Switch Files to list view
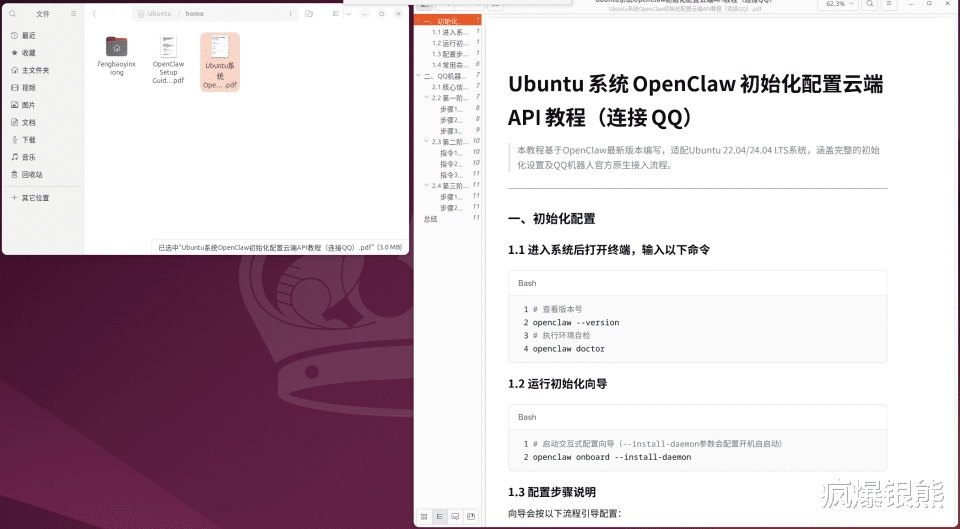960x529 pixels. point(336,13)
